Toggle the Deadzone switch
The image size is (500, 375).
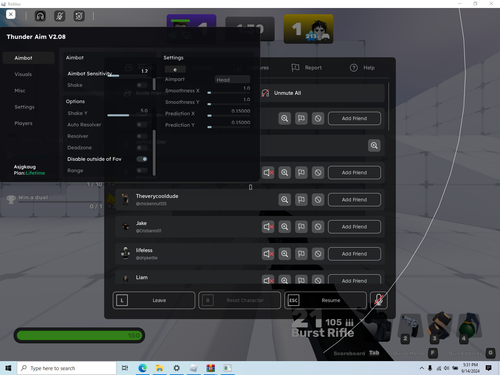coord(142,147)
